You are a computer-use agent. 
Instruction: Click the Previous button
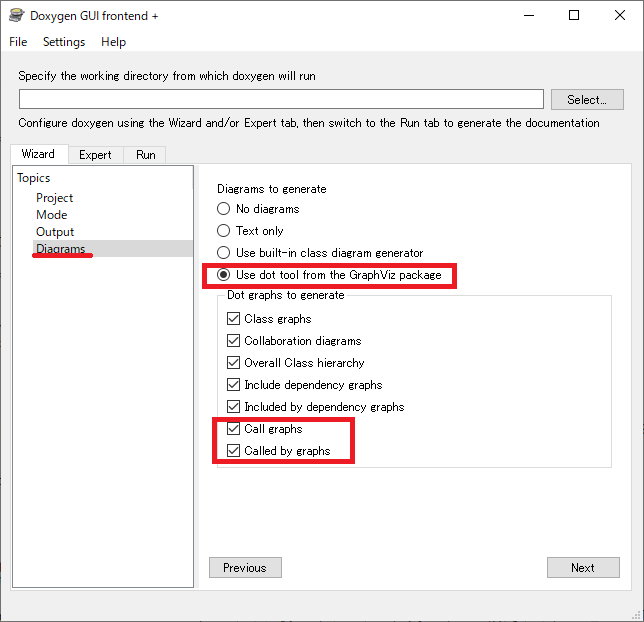[245, 568]
